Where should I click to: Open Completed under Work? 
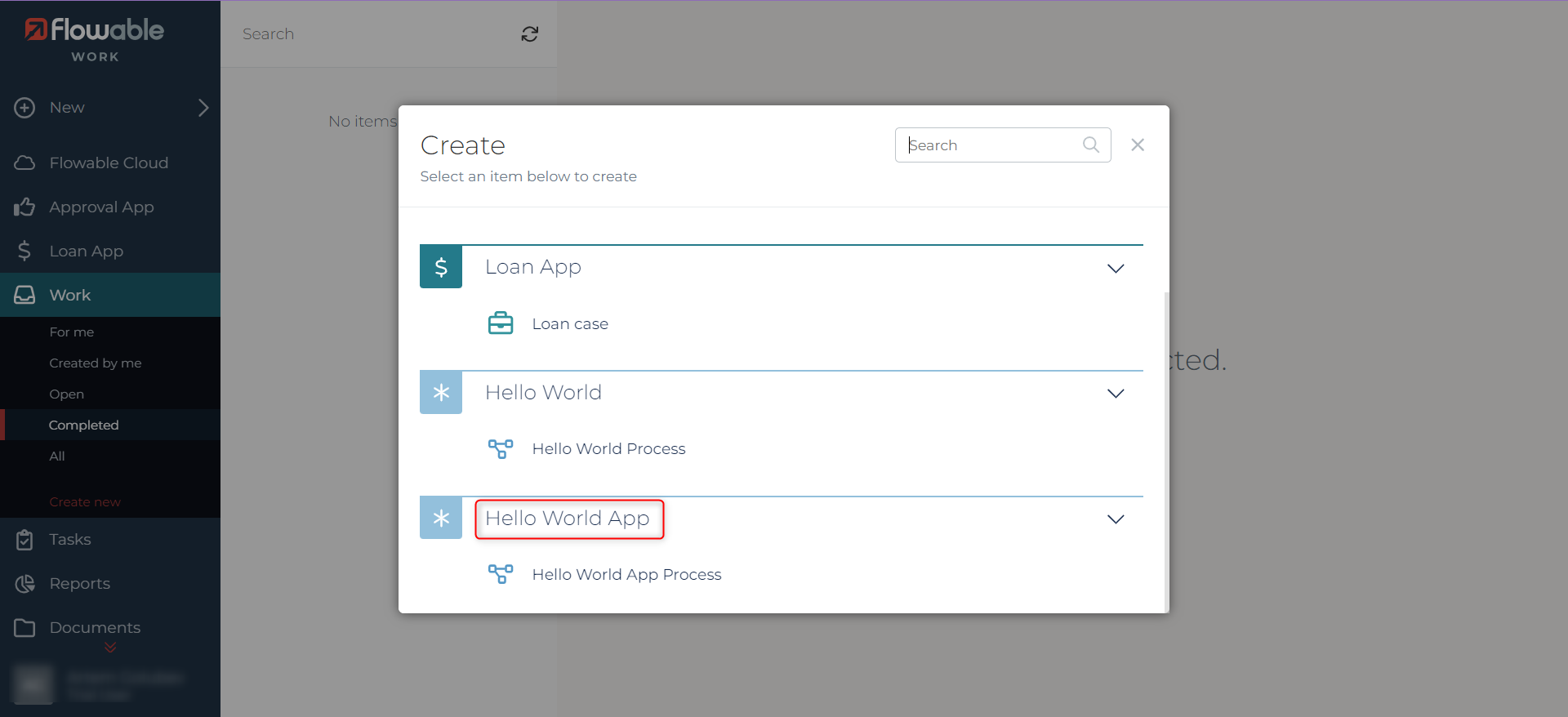pyautogui.click(x=83, y=425)
